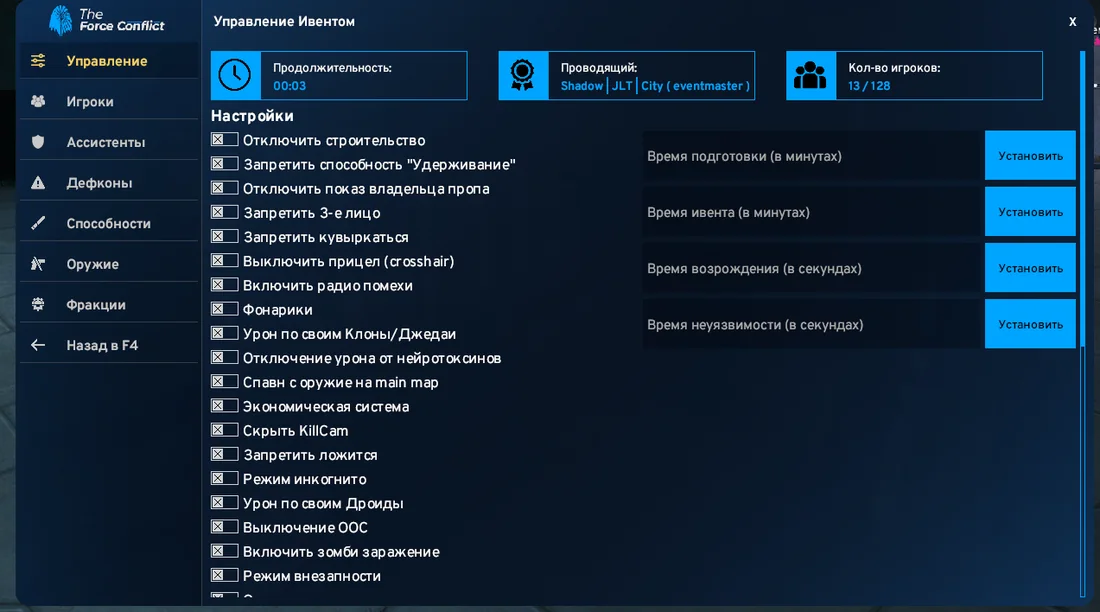Click the people icon for Кол-во игроков
The image size is (1100, 612).
pyautogui.click(x=810, y=75)
